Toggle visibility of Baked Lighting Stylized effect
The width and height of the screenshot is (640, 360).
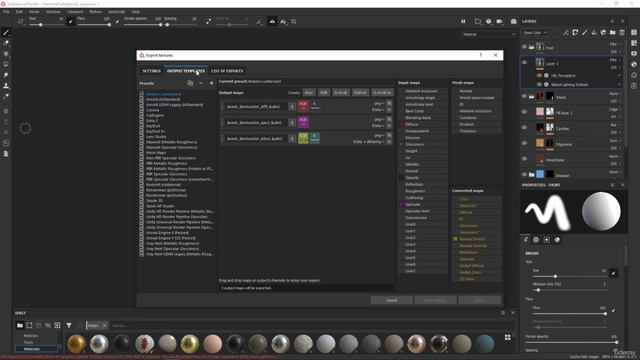coord(539,84)
